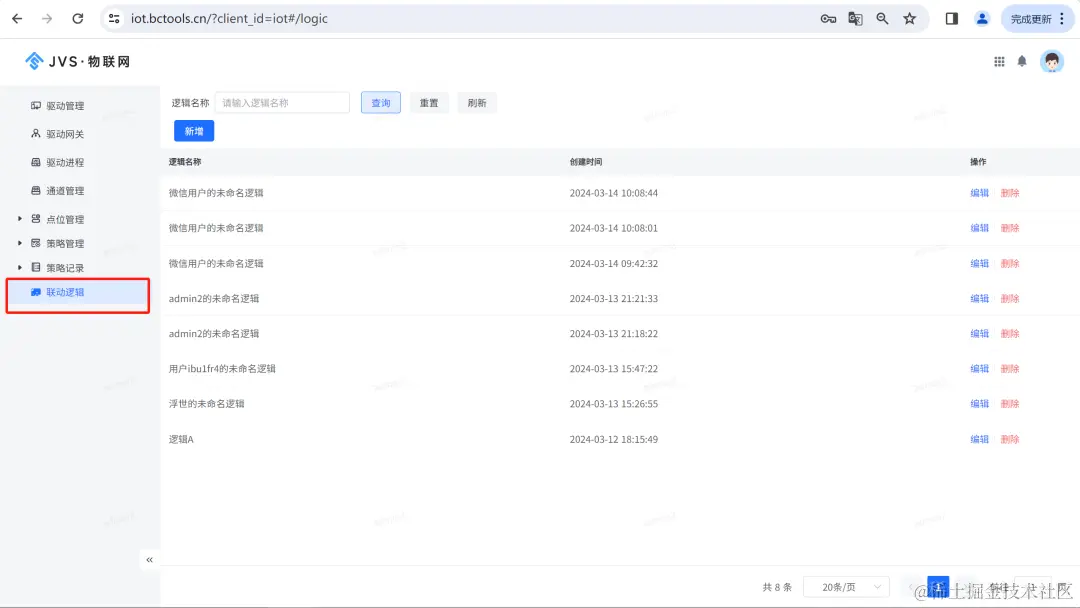Click the date 2024-03-12 18:15:49

(x=614, y=439)
